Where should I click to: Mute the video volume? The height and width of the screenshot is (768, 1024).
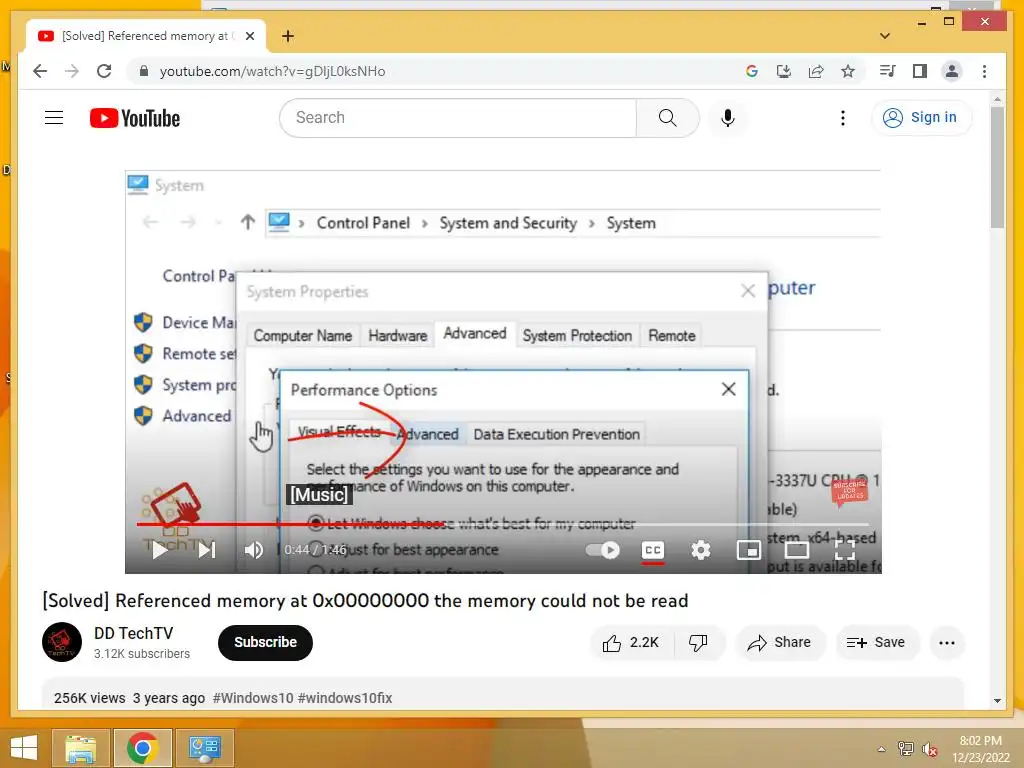(x=253, y=550)
